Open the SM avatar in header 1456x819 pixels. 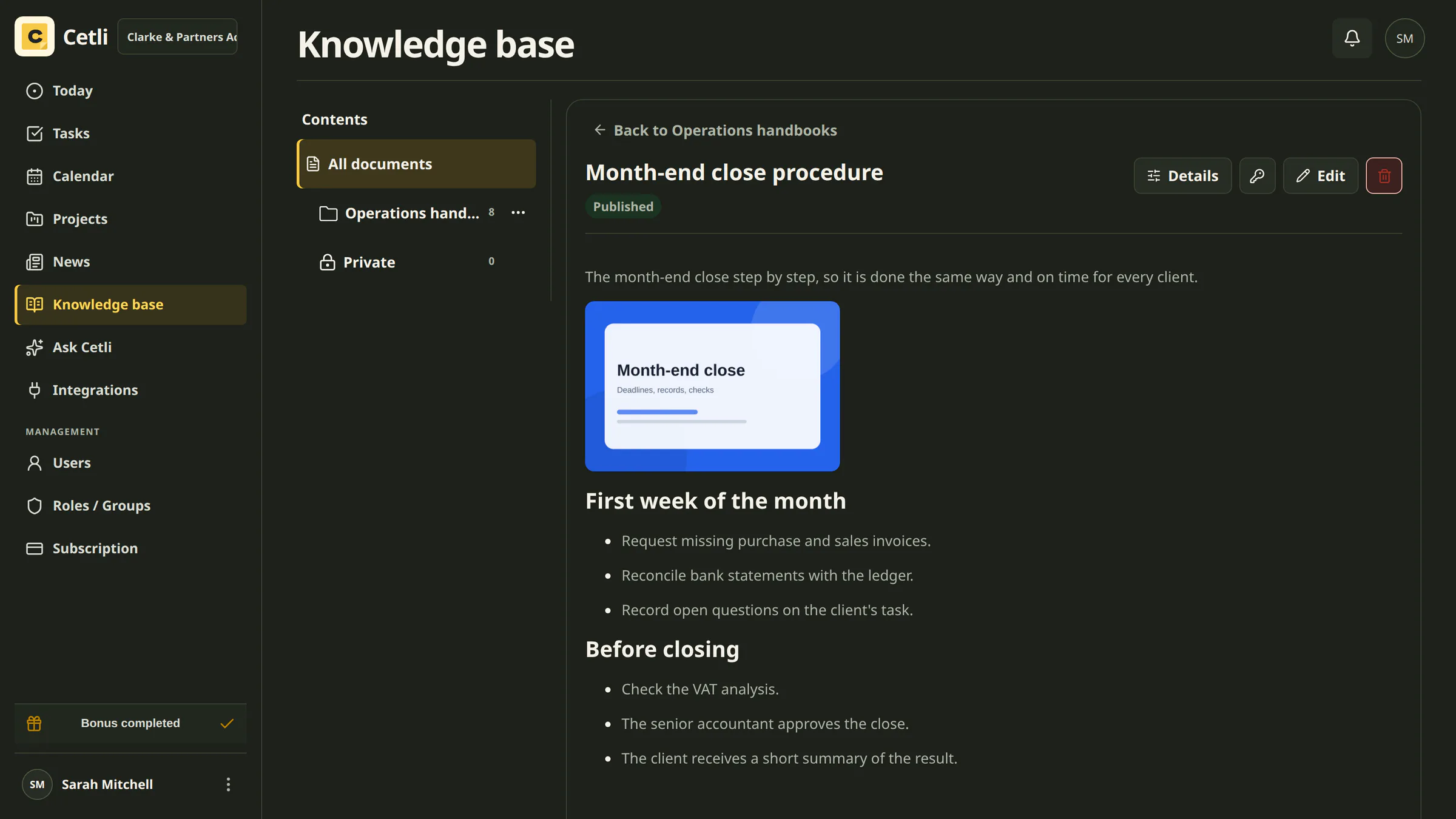click(1404, 38)
